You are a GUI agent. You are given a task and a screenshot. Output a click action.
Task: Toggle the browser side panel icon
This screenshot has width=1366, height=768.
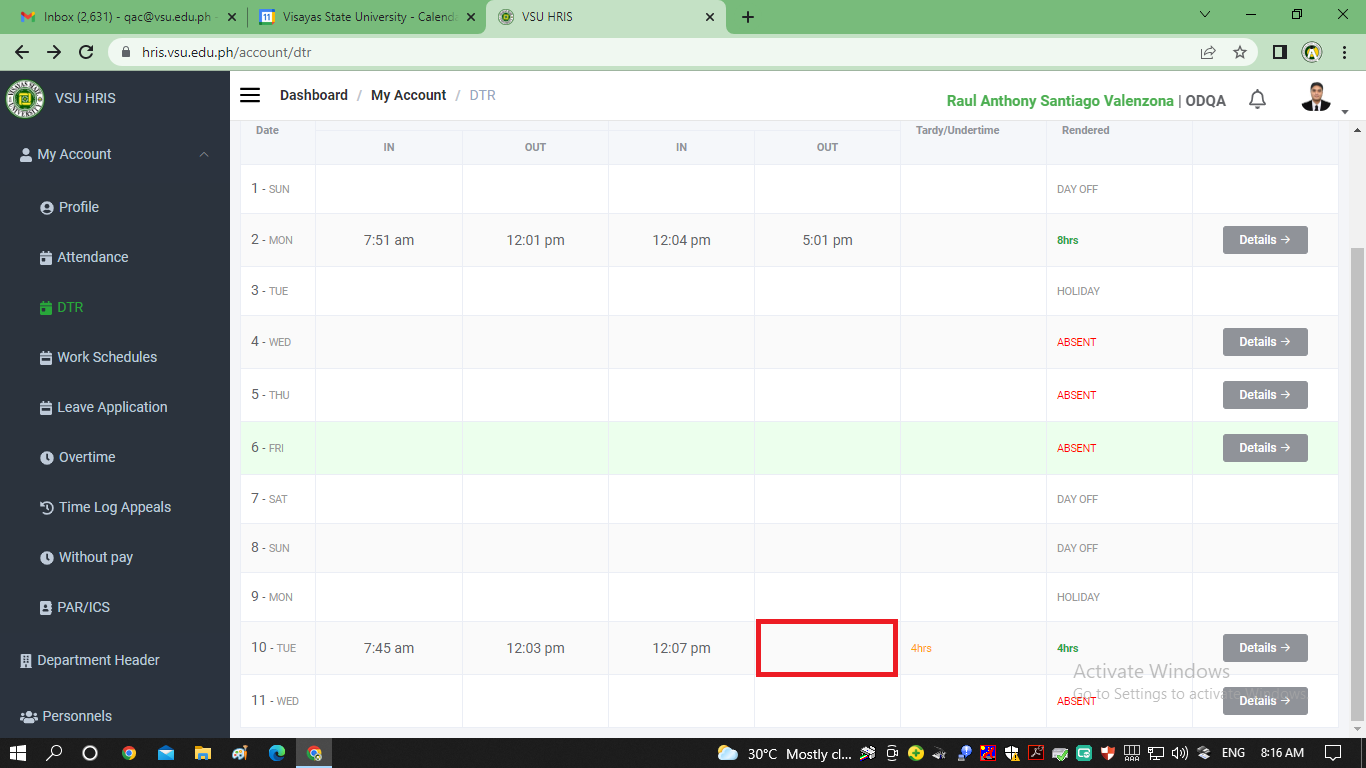(x=1279, y=52)
